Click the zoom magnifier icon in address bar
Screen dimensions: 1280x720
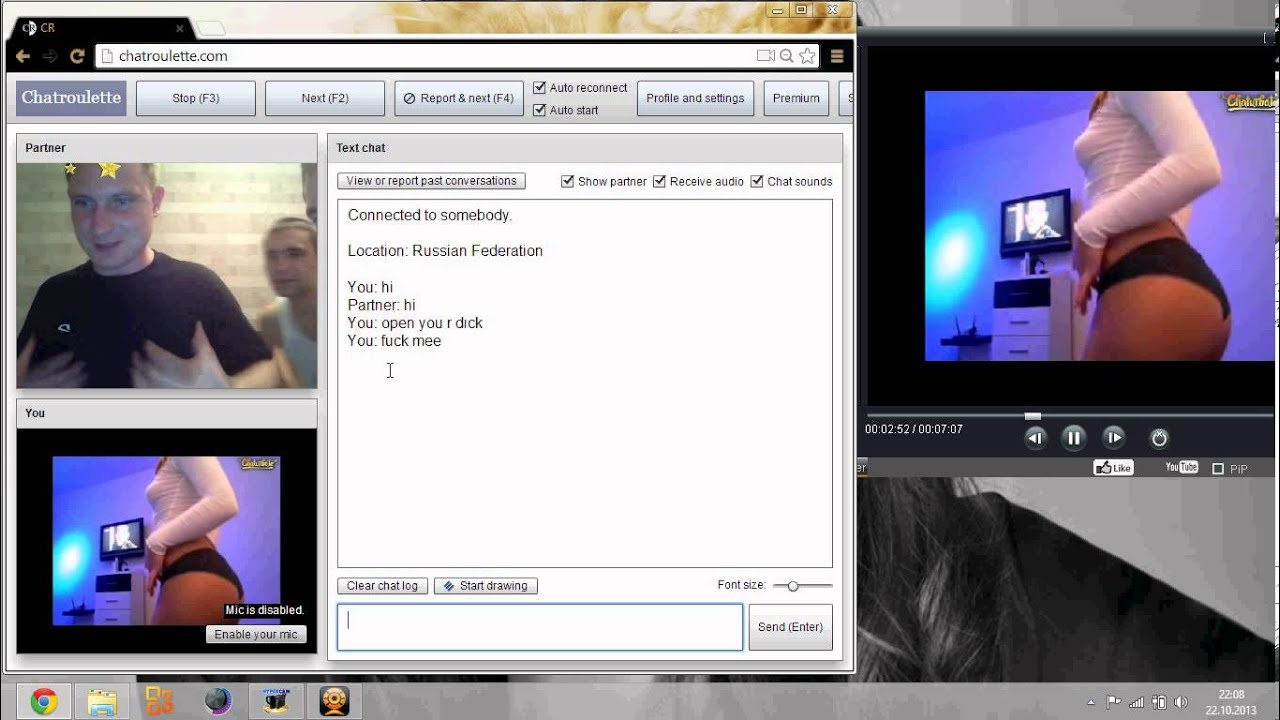[787, 56]
